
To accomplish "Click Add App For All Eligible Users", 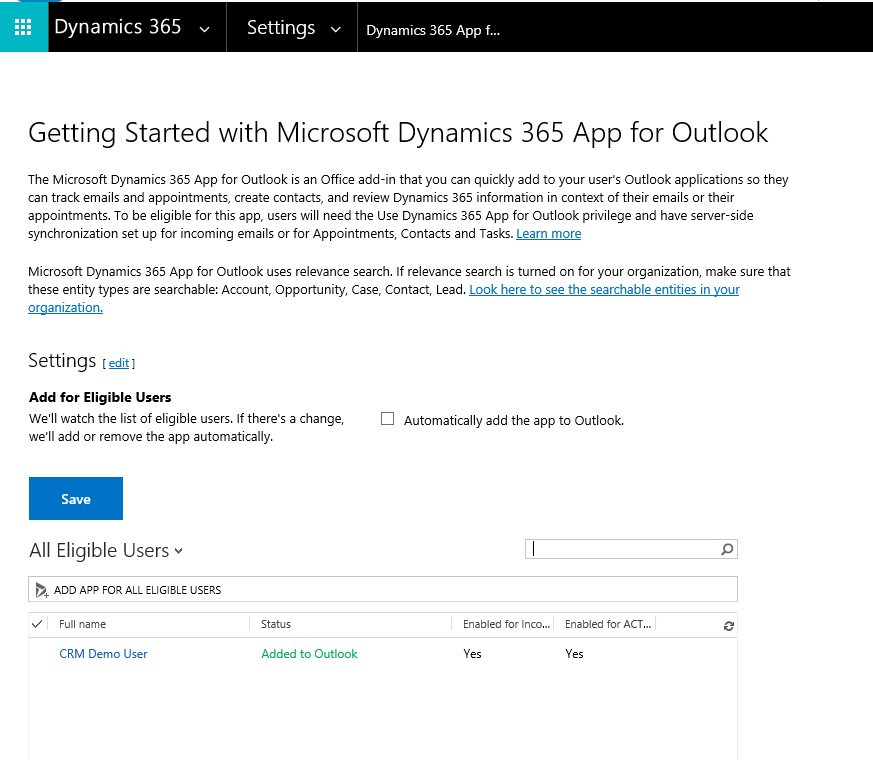I will pos(137,590).
